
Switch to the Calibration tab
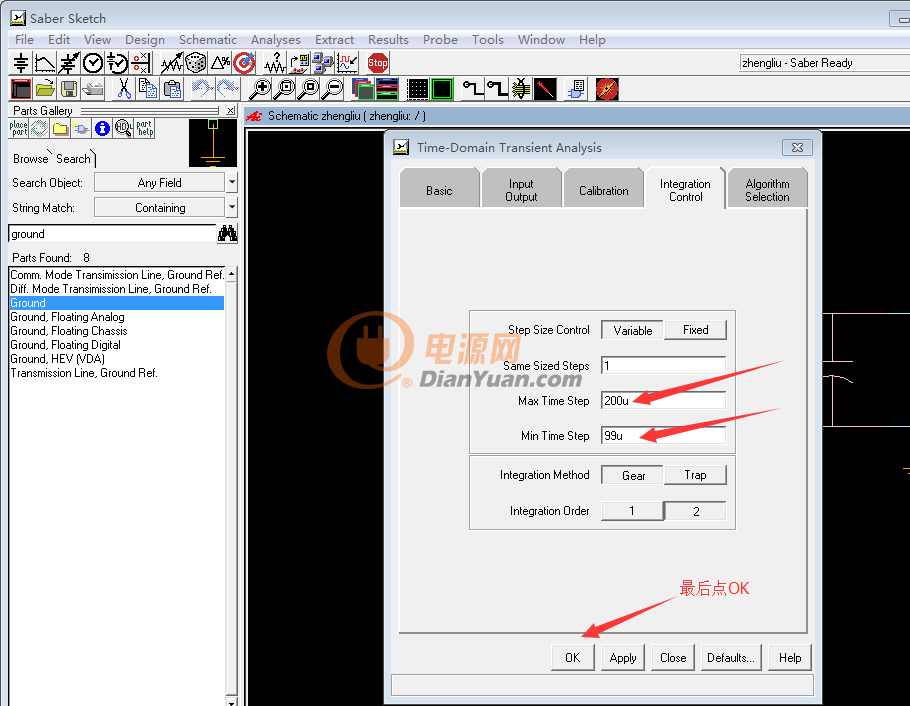603,190
